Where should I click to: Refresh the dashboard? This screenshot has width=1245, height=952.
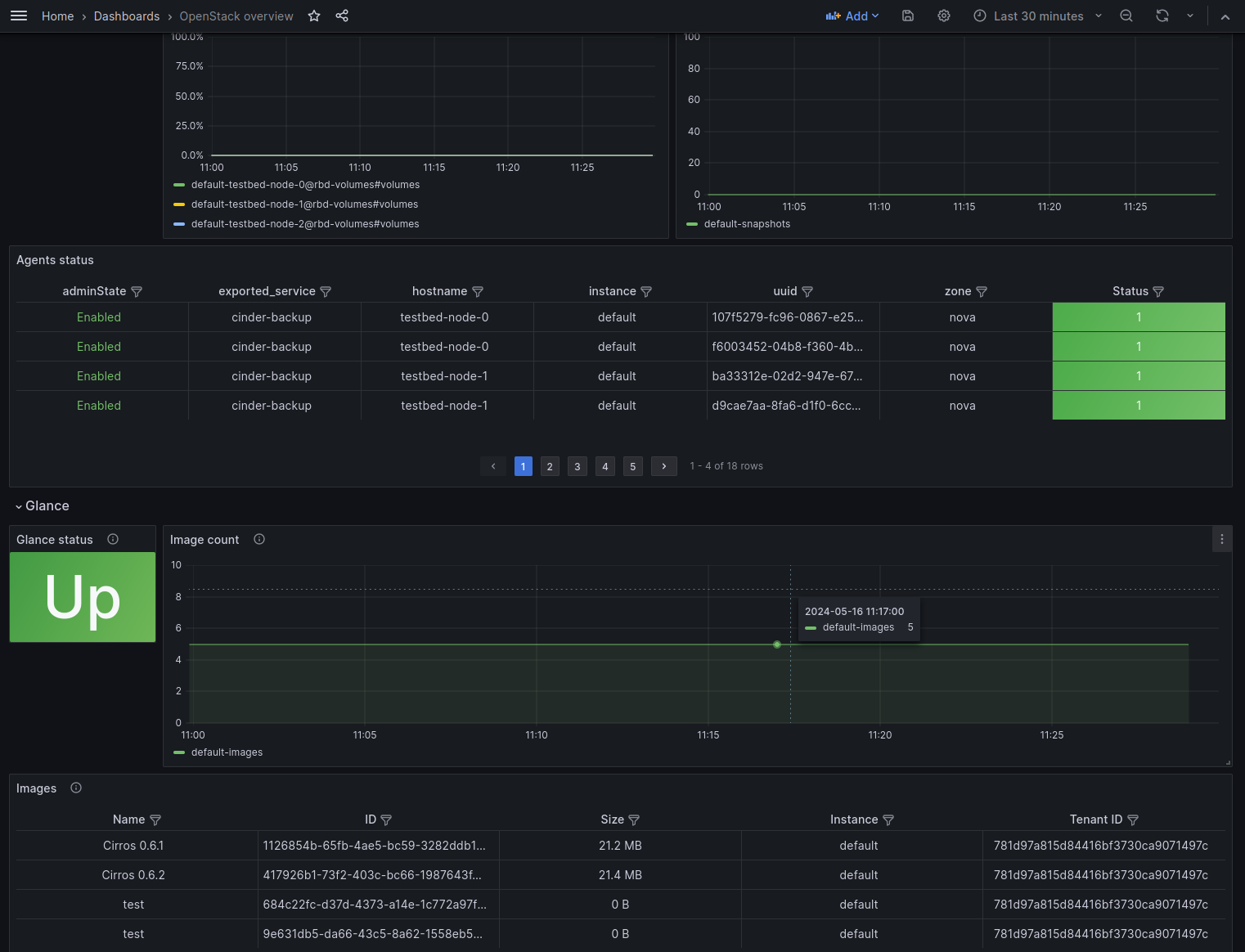pyautogui.click(x=1162, y=16)
